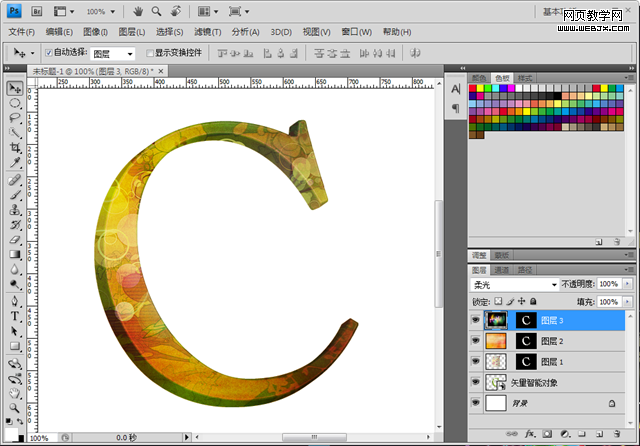Delete layer using trash icon
The width and height of the screenshot is (640, 446).
(x=617, y=434)
